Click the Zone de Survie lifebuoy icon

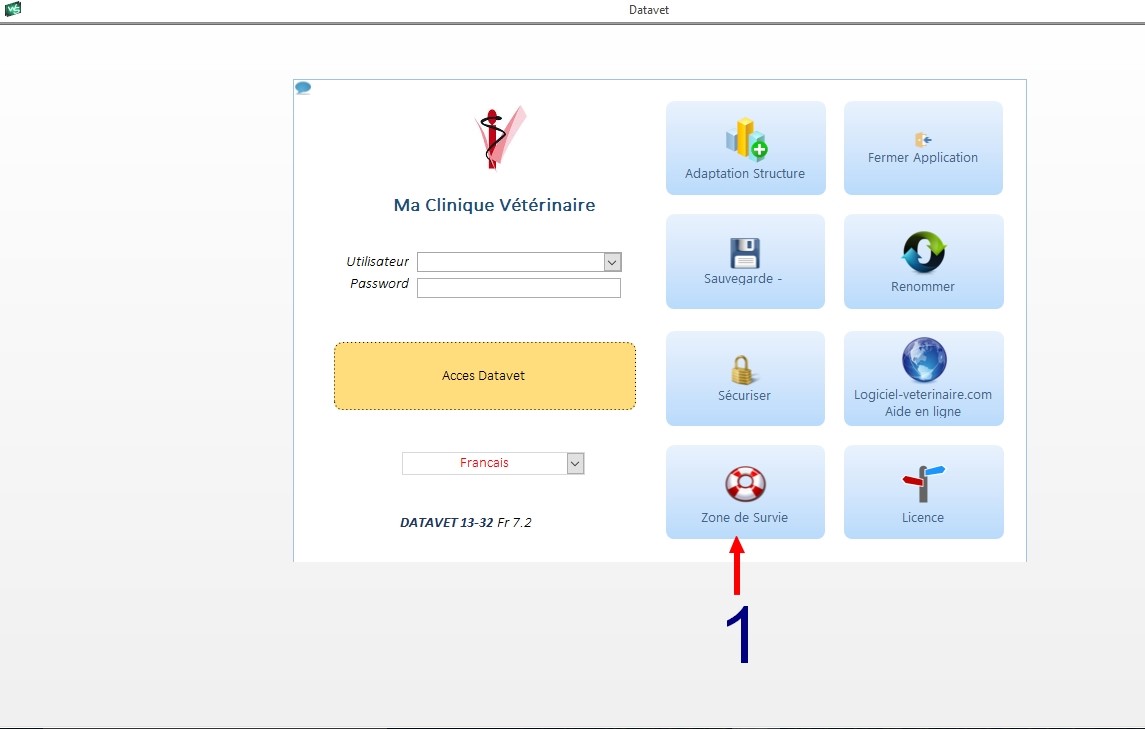coord(745,484)
